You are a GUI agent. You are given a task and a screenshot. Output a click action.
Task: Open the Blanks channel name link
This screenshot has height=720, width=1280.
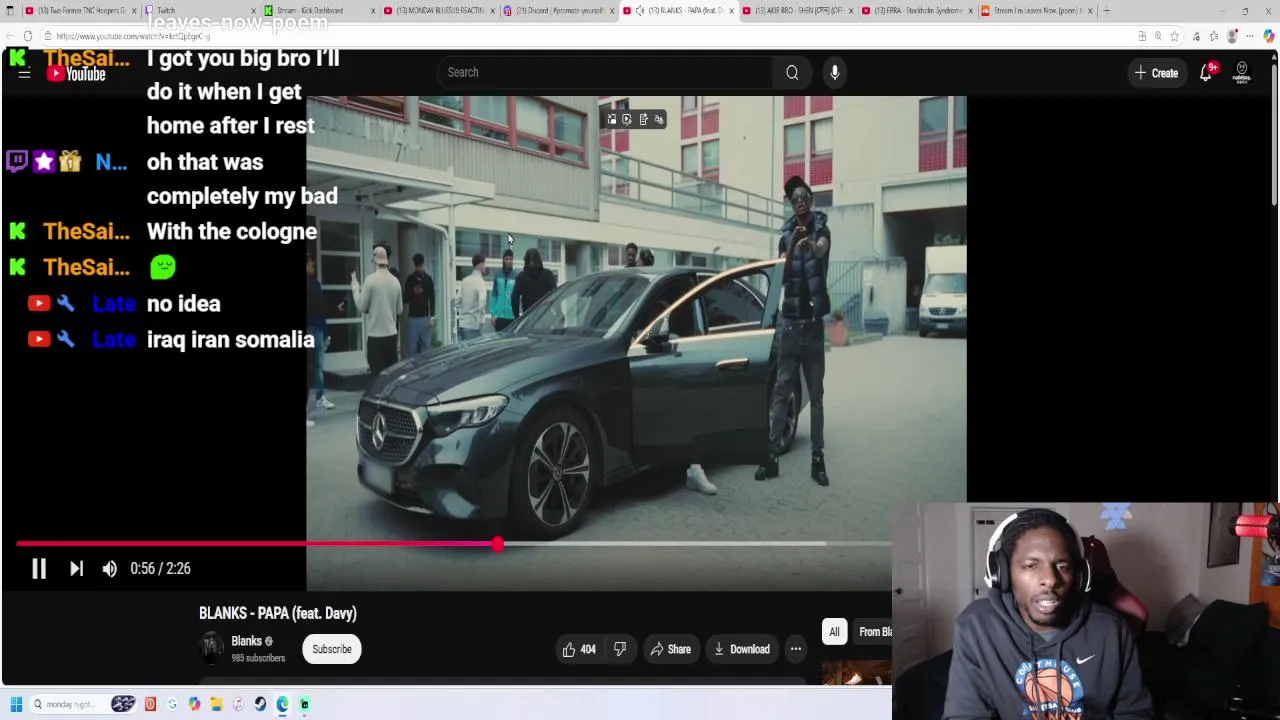[246, 641]
